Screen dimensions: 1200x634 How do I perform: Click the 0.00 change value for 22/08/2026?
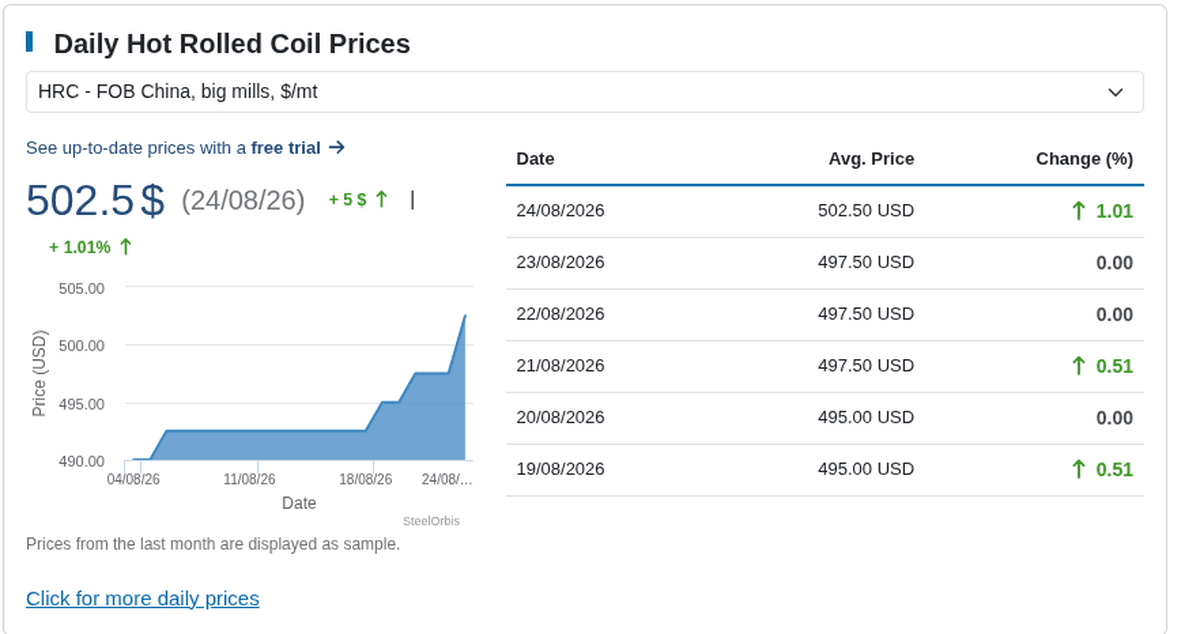tap(1114, 315)
